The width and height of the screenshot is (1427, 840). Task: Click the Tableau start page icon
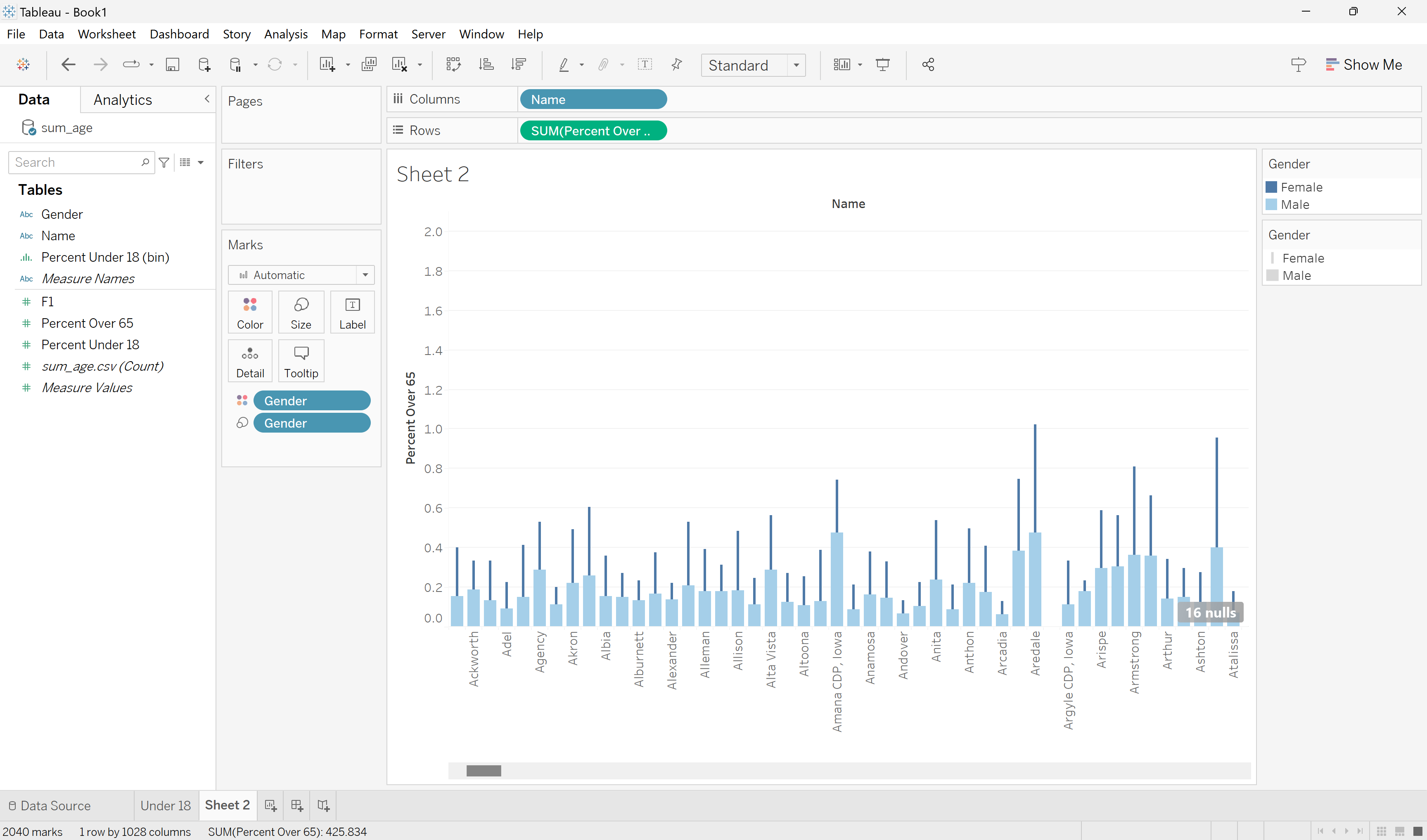pos(23,64)
